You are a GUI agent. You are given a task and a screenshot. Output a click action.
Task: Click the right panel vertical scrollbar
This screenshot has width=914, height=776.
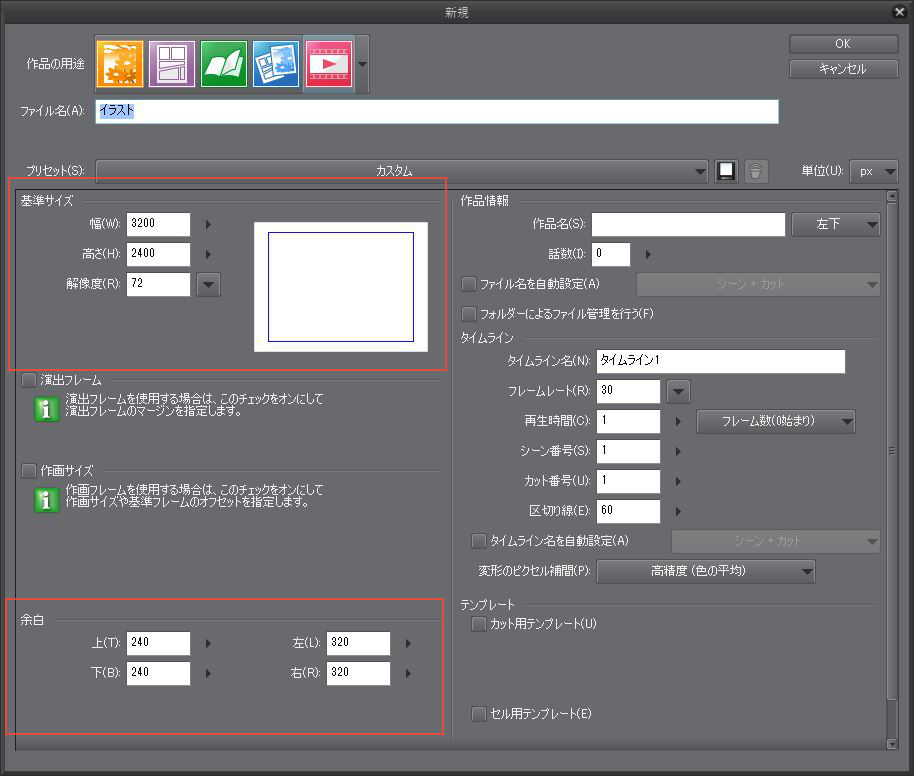coord(892,450)
